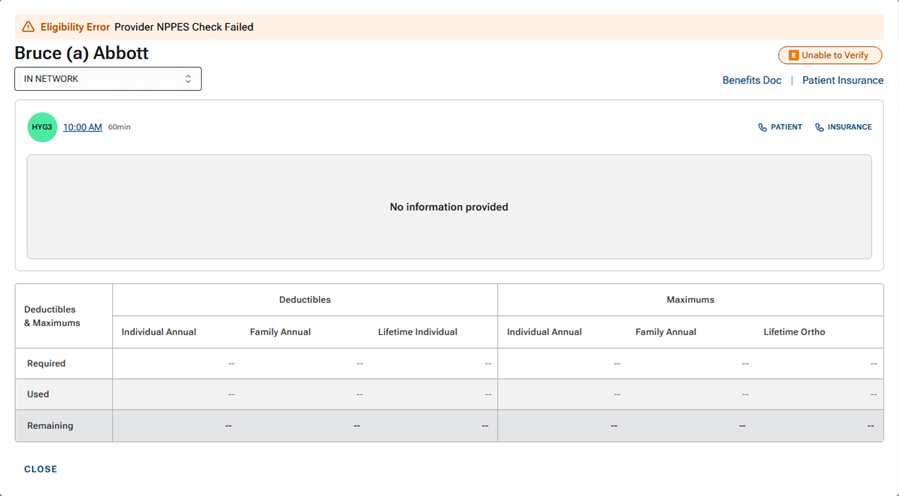The height and width of the screenshot is (496, 899).
Task: Click the Used row label
Action: 38,394
